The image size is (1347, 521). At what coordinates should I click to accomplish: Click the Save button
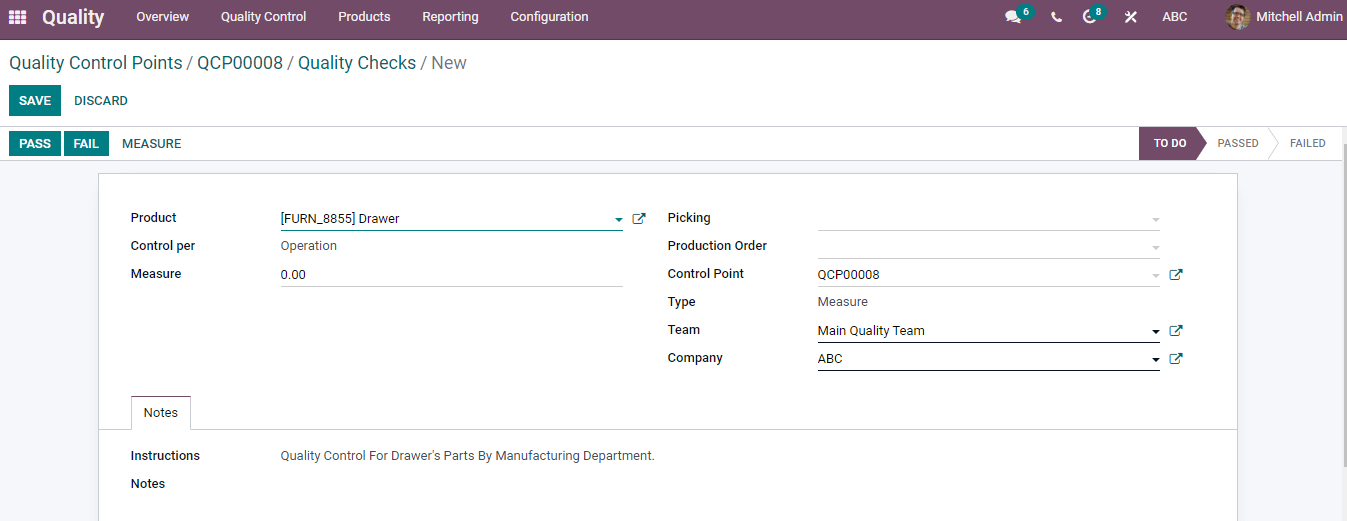pyautogui.click(x=35, y=101)
